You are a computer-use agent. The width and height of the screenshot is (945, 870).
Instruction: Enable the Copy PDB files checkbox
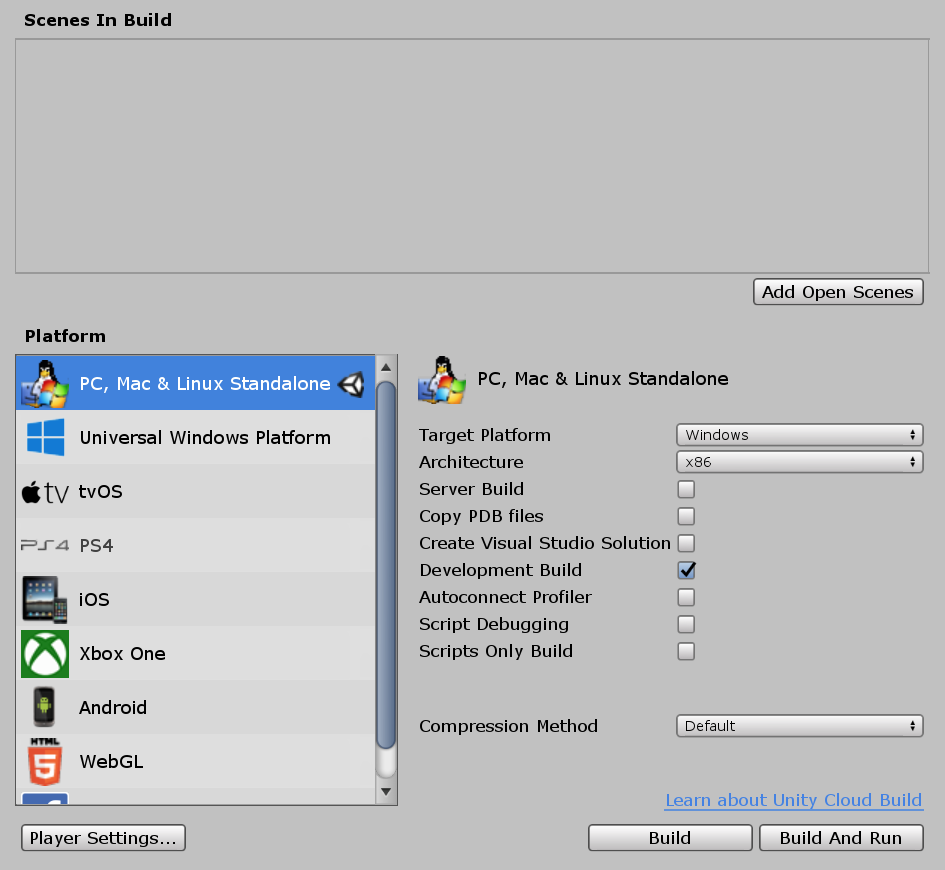pyautogui.click(x=686, y=516)
